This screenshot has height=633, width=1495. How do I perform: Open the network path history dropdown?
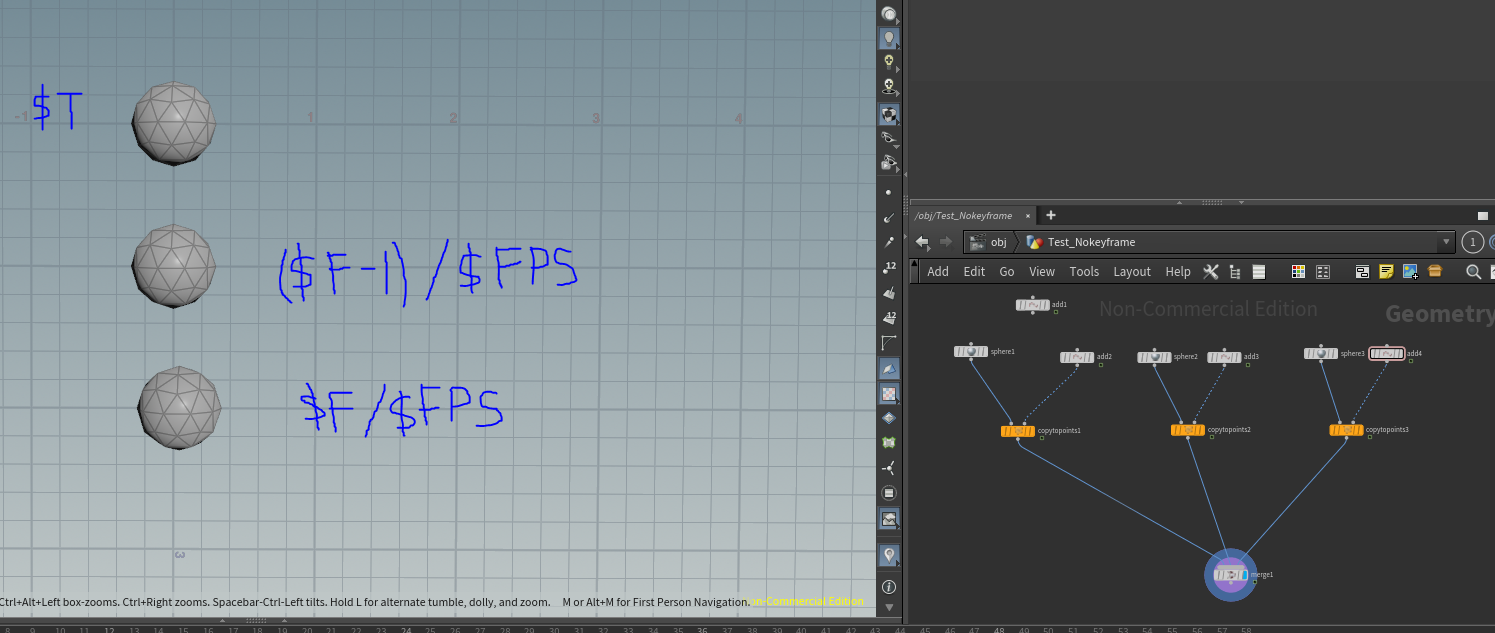(1445, 242)
